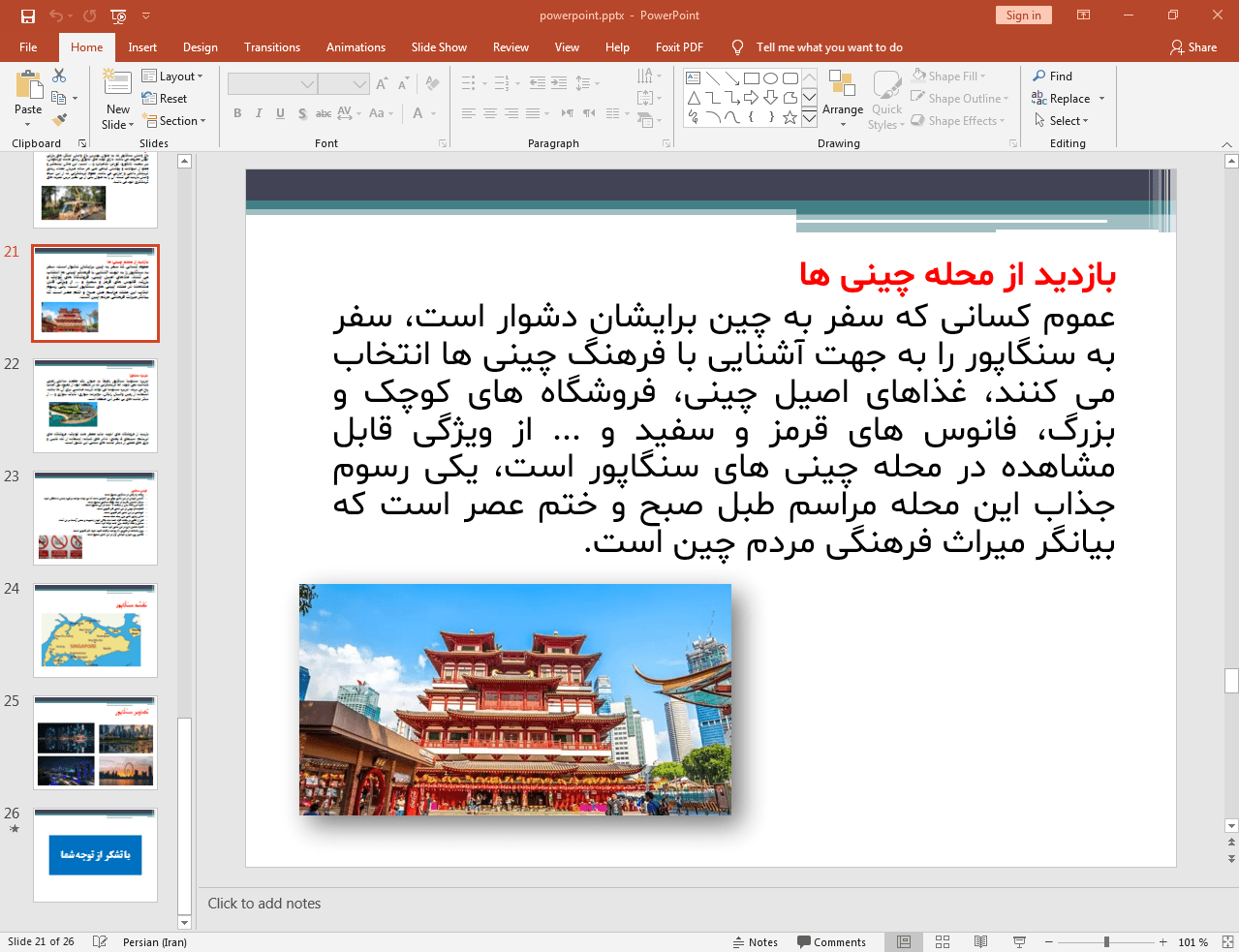Image resolution: width=1239 pixels, height=952 pixels.
Task: Pick the oval shape in shapes gallery
Action: tap(771, 78)
